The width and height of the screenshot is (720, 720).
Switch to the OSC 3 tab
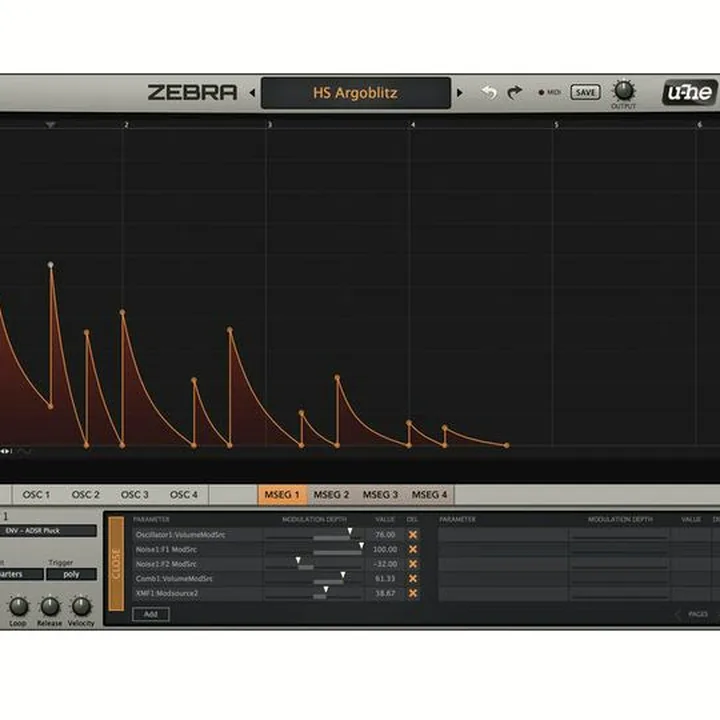(x=135, y=495)
